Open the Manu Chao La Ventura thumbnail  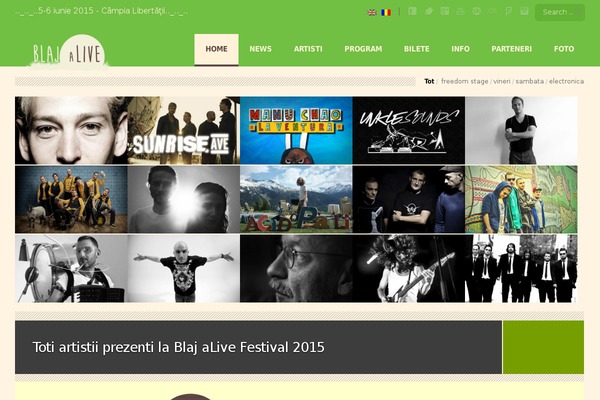(296, 130)
